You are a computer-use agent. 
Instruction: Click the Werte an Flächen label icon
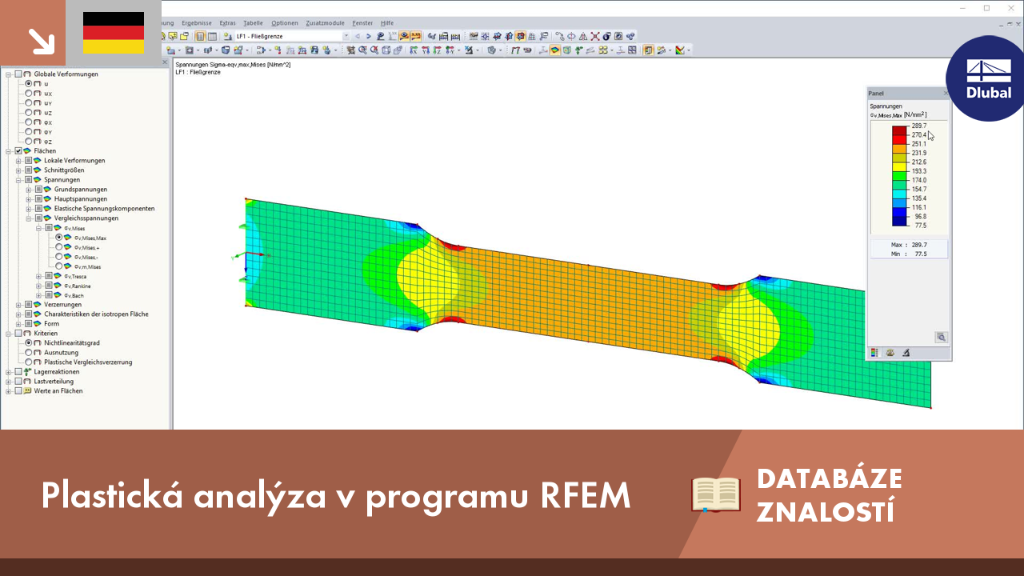(x=27, y=391)
